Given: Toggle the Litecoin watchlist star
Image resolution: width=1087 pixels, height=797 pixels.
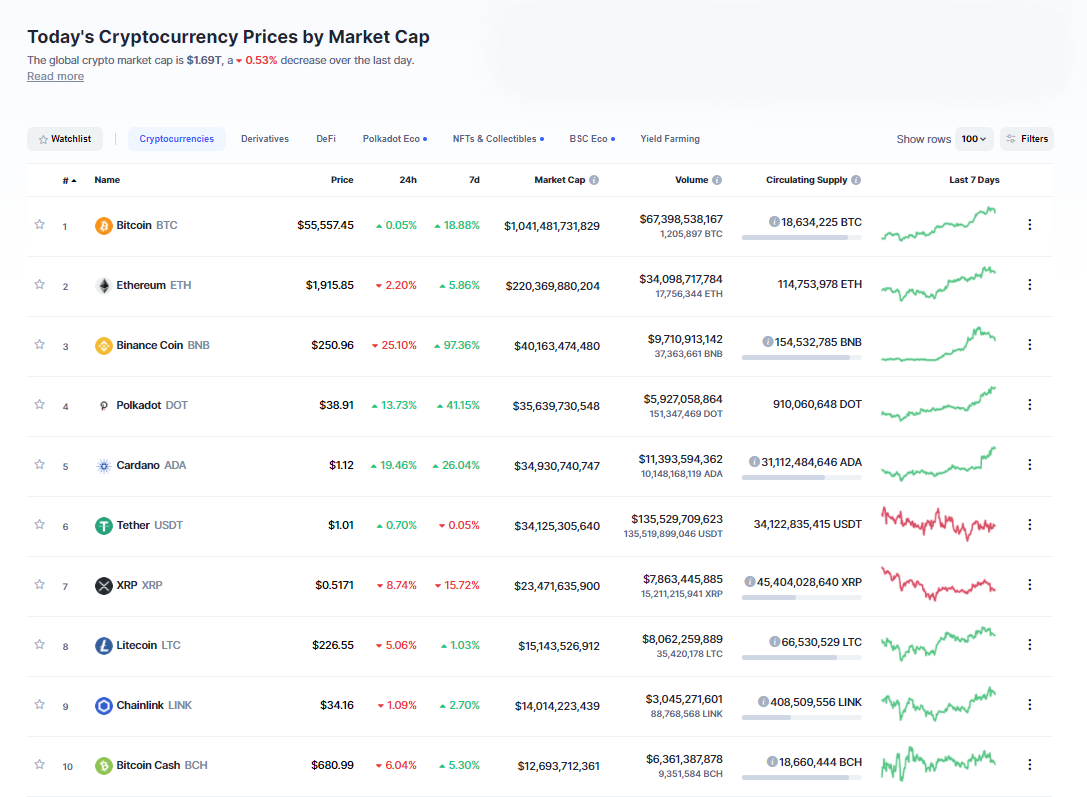Looking at the screenshot, I should [x=40, y=645].
